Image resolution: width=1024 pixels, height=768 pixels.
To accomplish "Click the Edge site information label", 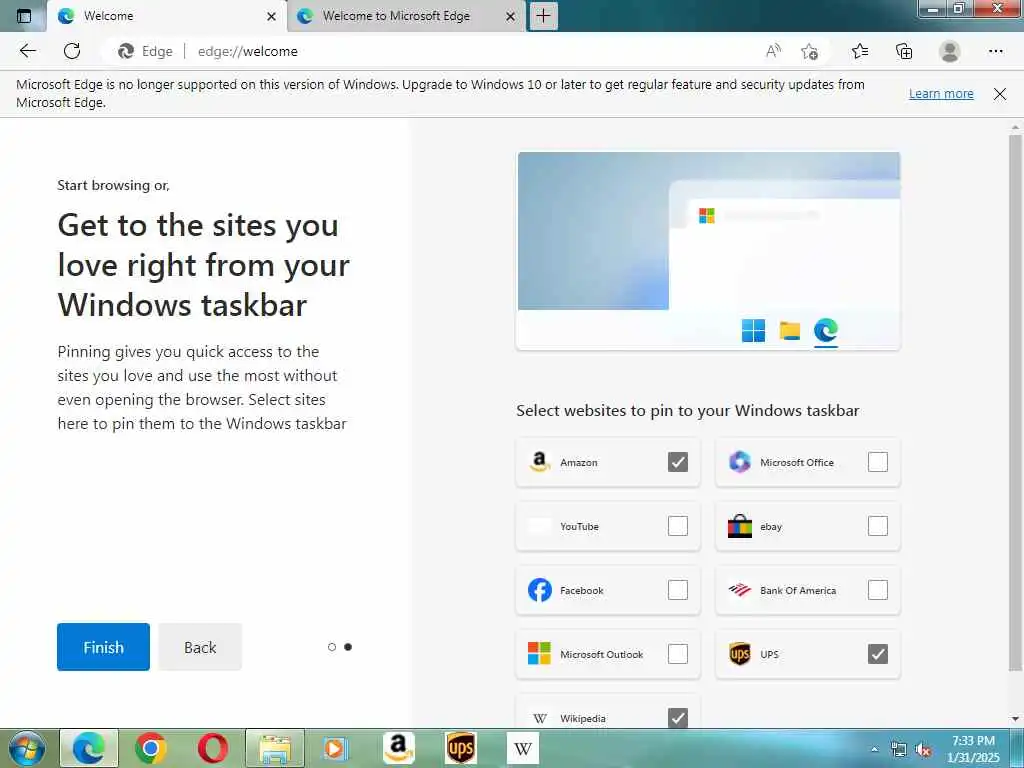I will tap(145, 51).
